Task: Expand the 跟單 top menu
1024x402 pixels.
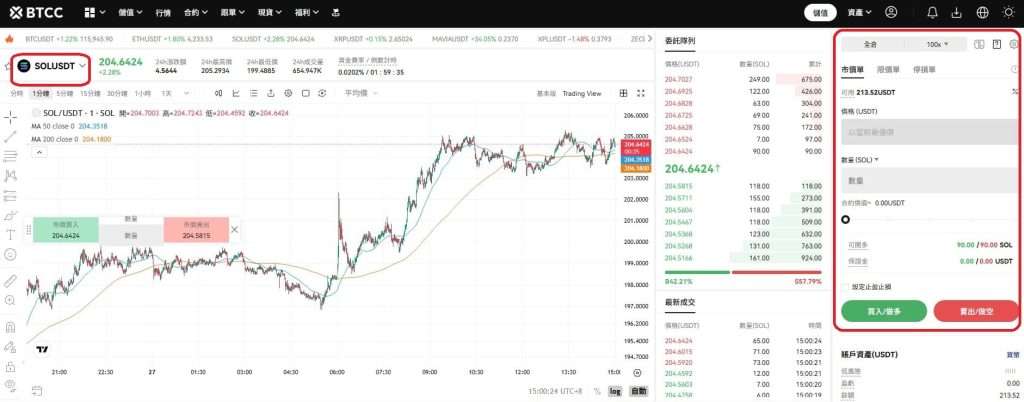Action: click(x=233, y=12)
